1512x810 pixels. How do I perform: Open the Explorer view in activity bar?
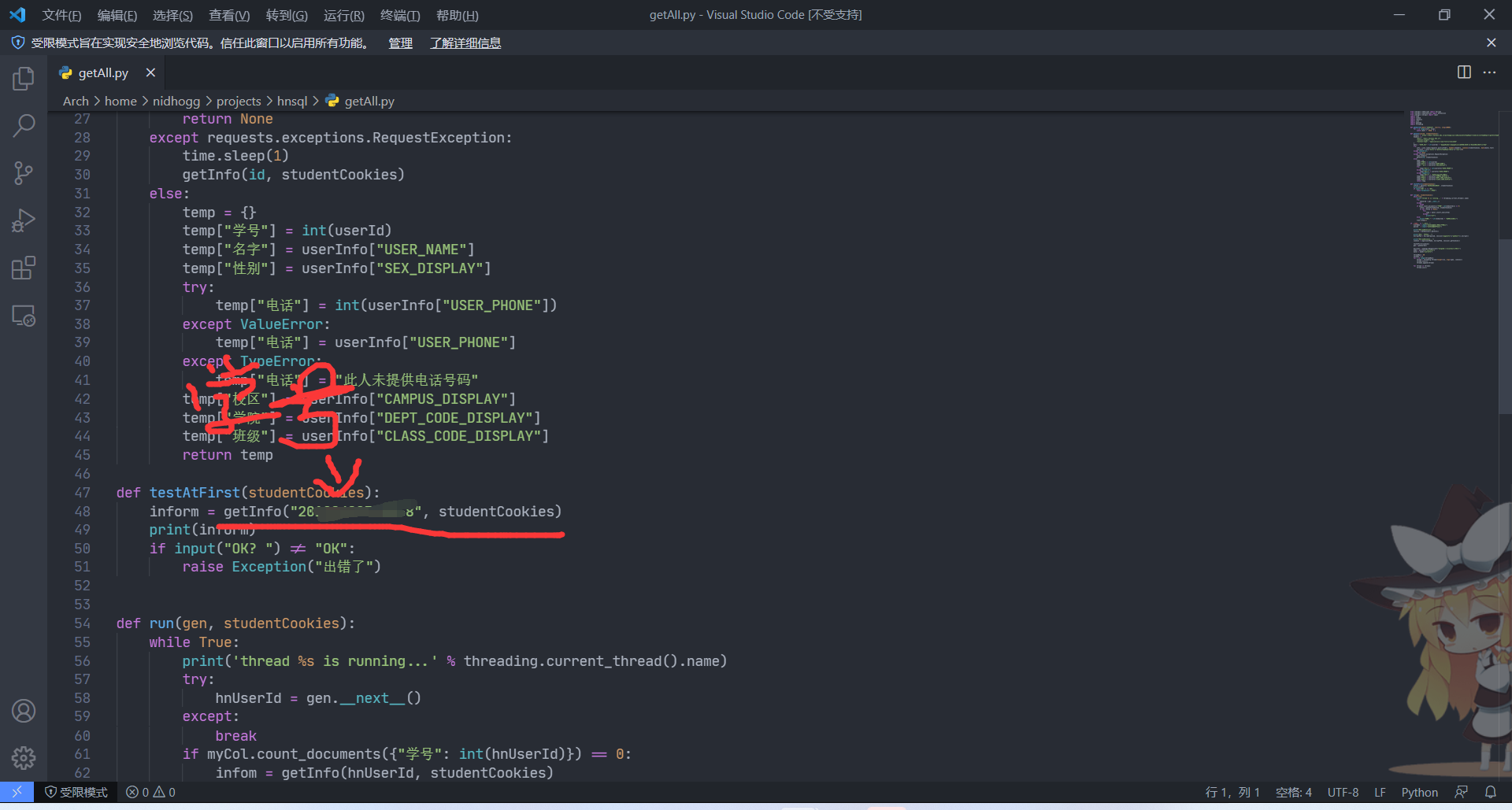pos(24,78)
